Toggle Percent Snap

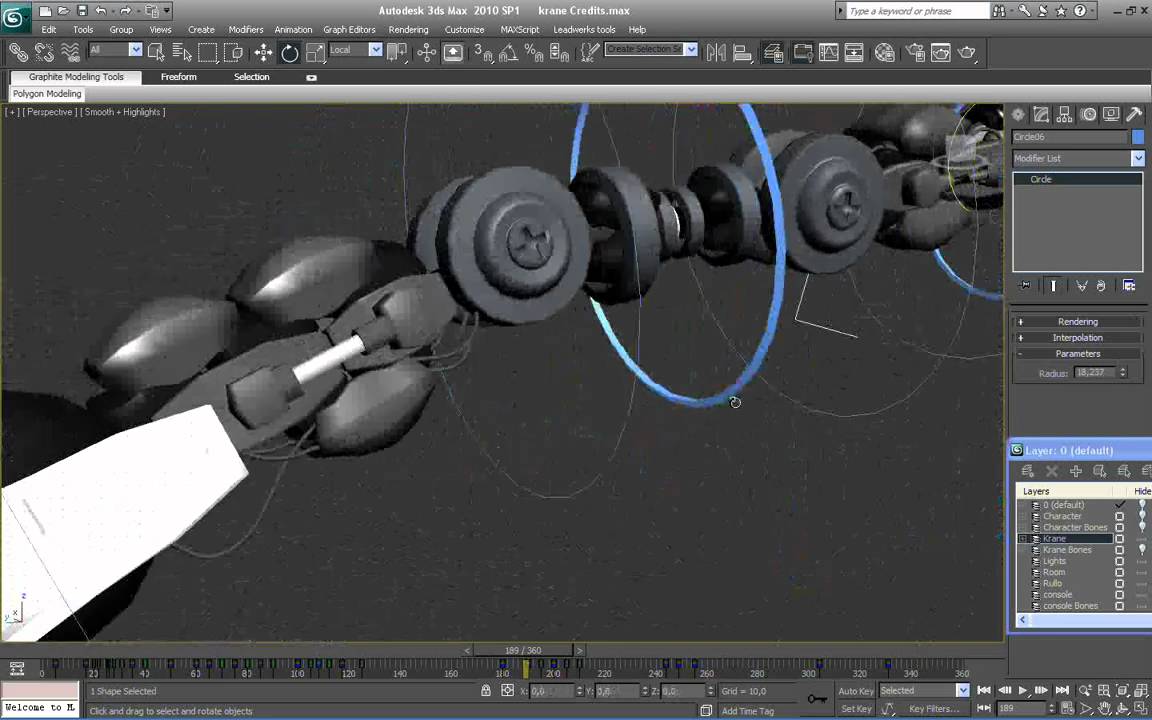pos(534,52)
